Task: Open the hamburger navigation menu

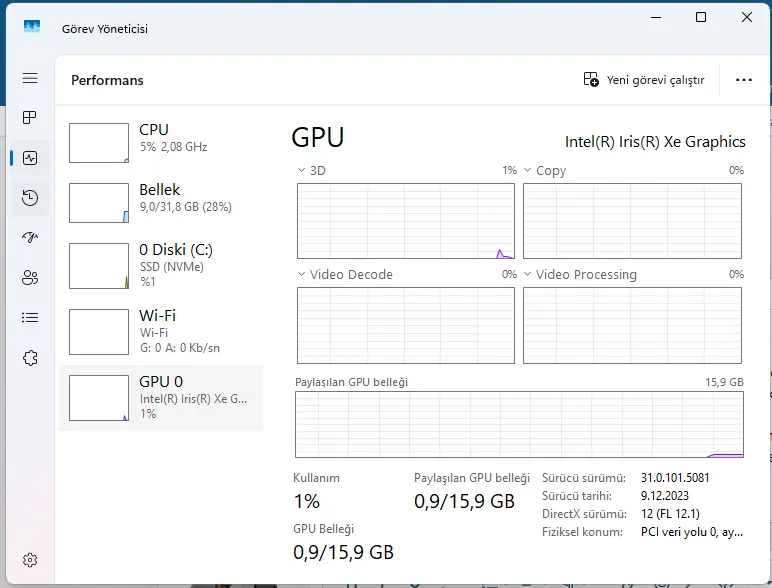Action: [30, 78]
